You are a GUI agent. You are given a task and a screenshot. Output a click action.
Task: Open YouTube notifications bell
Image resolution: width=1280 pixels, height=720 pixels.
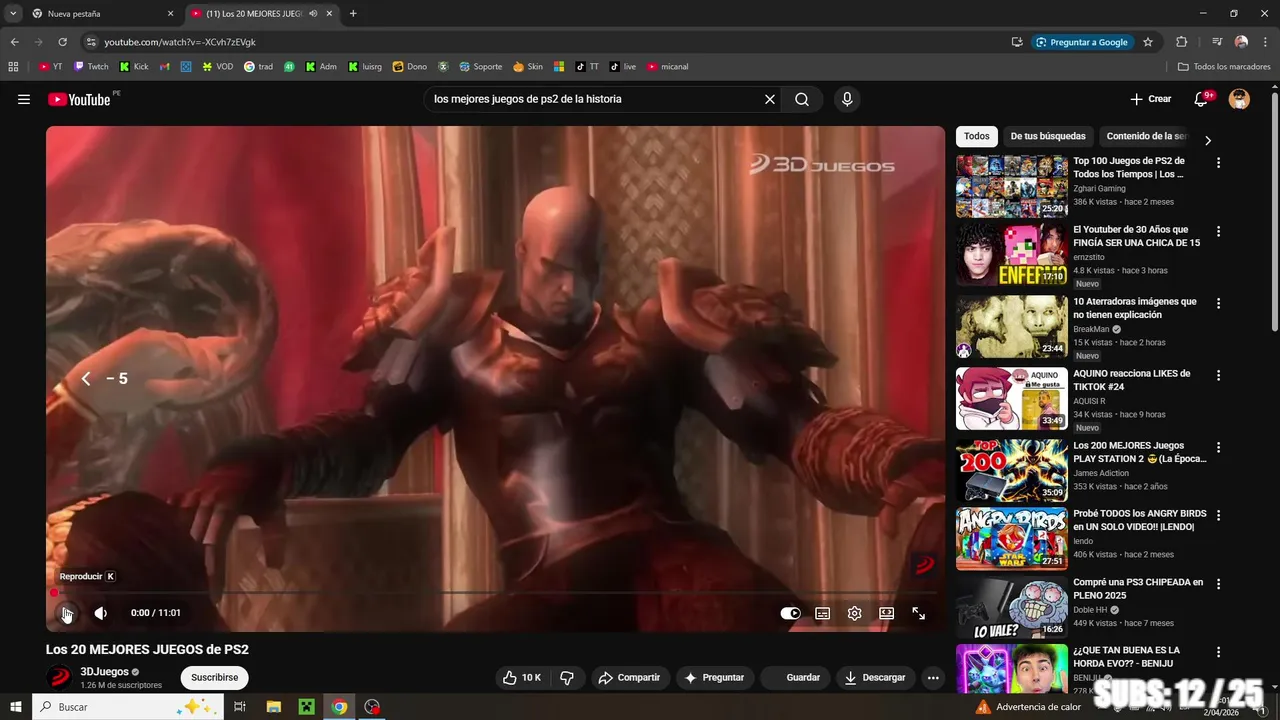(x=1202, y=99)
